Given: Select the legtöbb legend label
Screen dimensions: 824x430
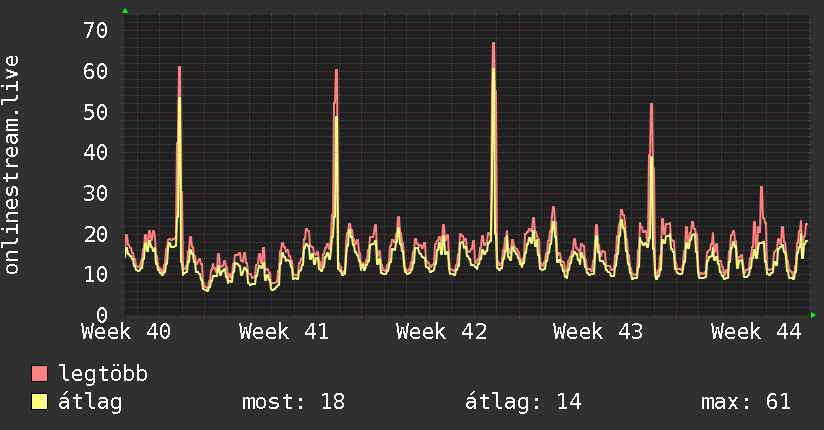Looking at the screenshot, I should click(103, 373).
